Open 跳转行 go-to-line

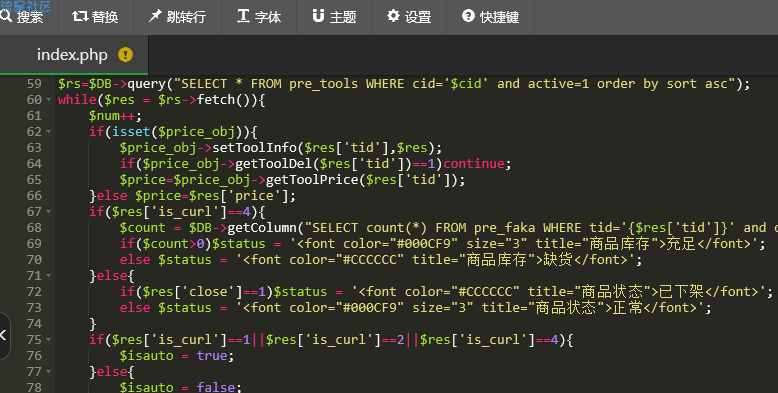pyautogui.click(x=177, y=17)
